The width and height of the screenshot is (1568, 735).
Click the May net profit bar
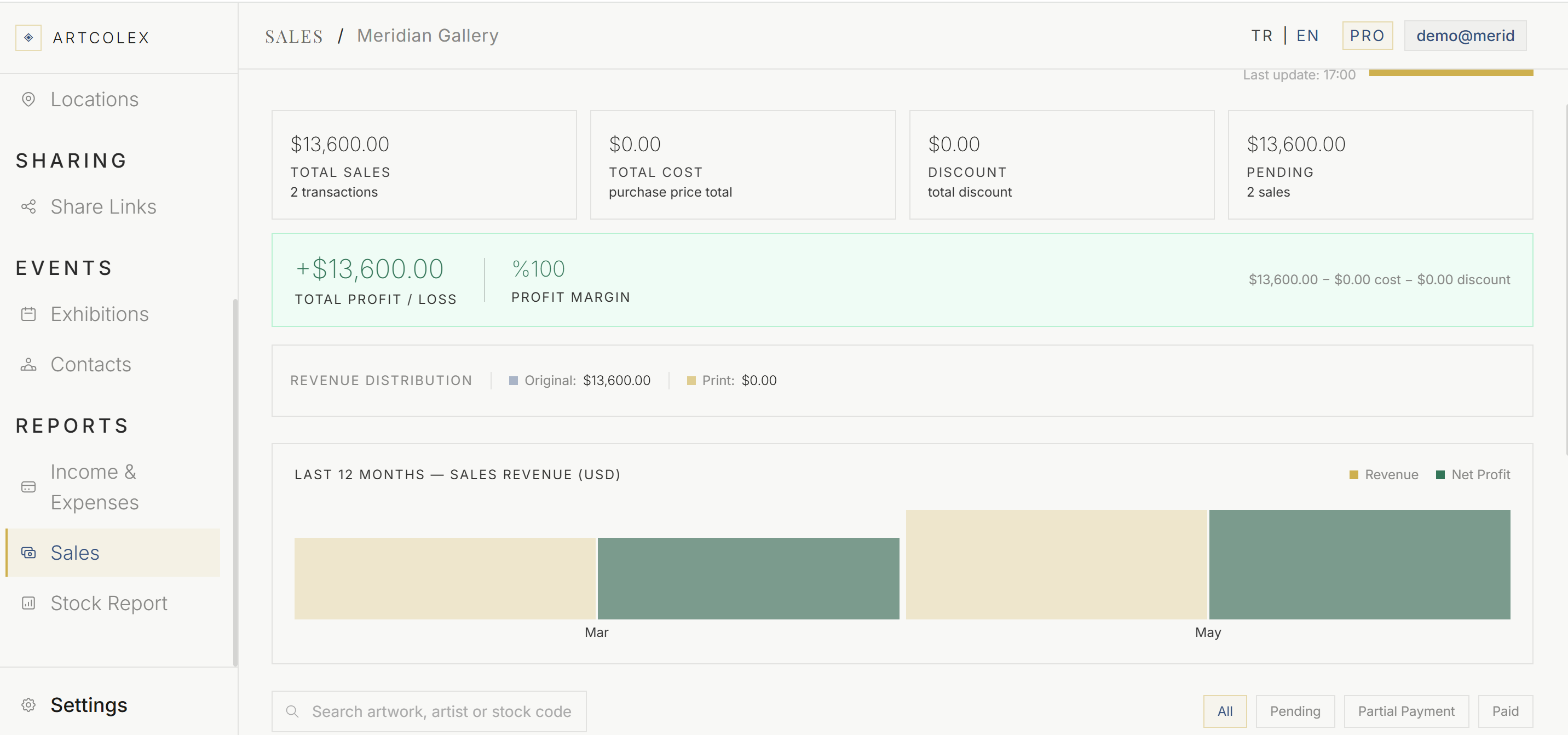1359,565
